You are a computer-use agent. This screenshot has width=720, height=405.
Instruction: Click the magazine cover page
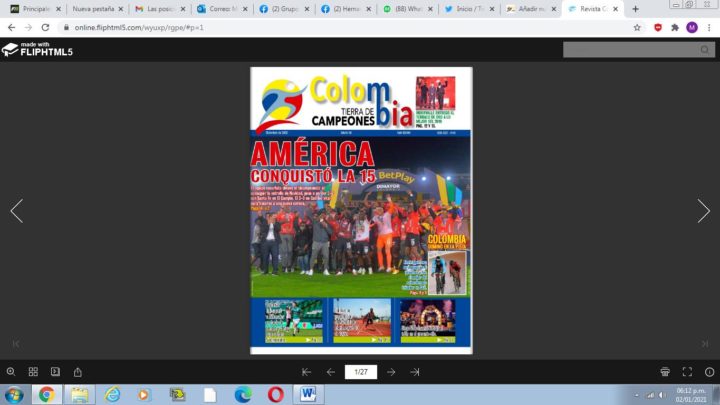(x=361, y=211)
